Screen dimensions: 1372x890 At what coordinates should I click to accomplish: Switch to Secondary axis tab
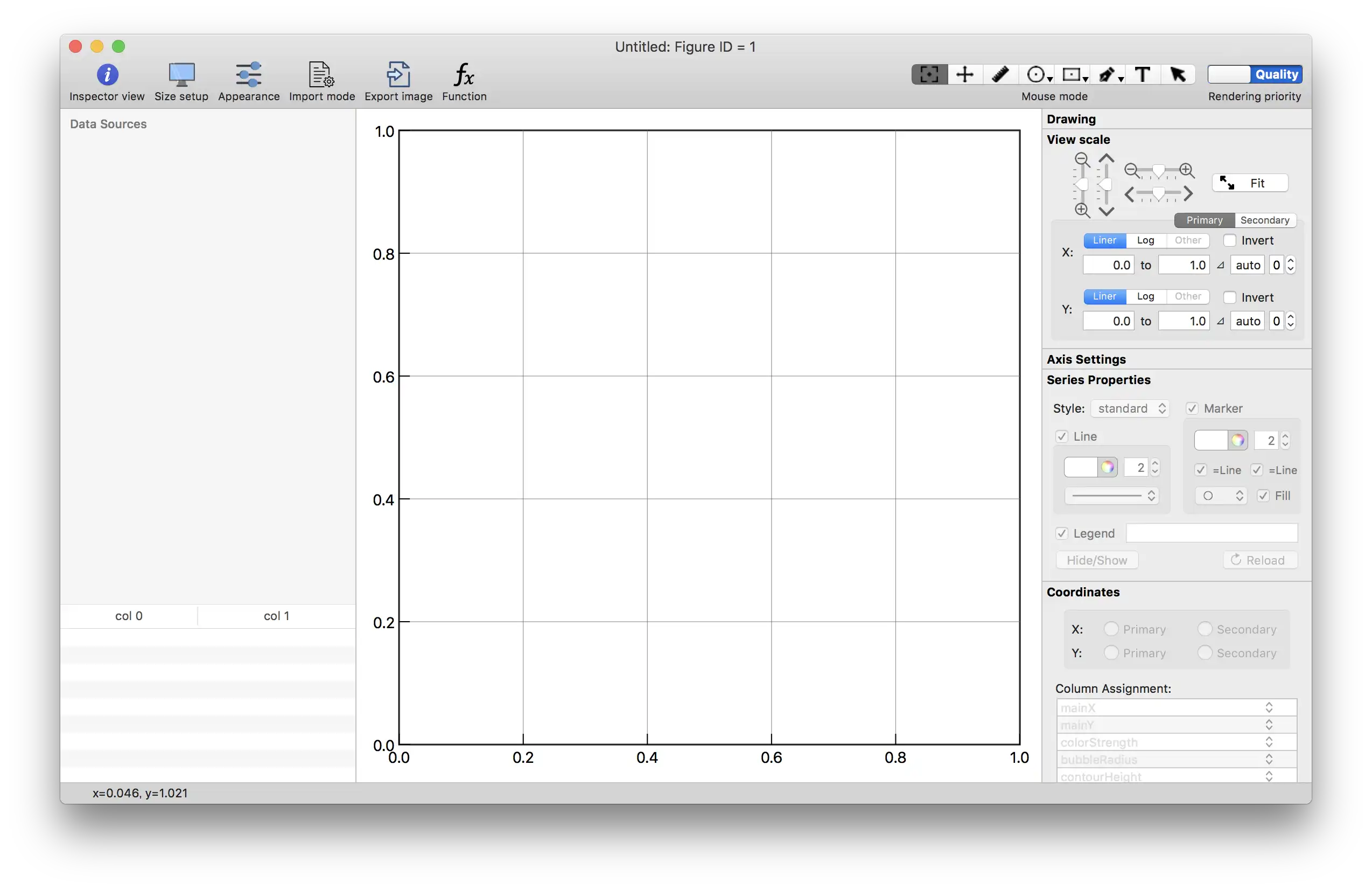point(1263,219)
